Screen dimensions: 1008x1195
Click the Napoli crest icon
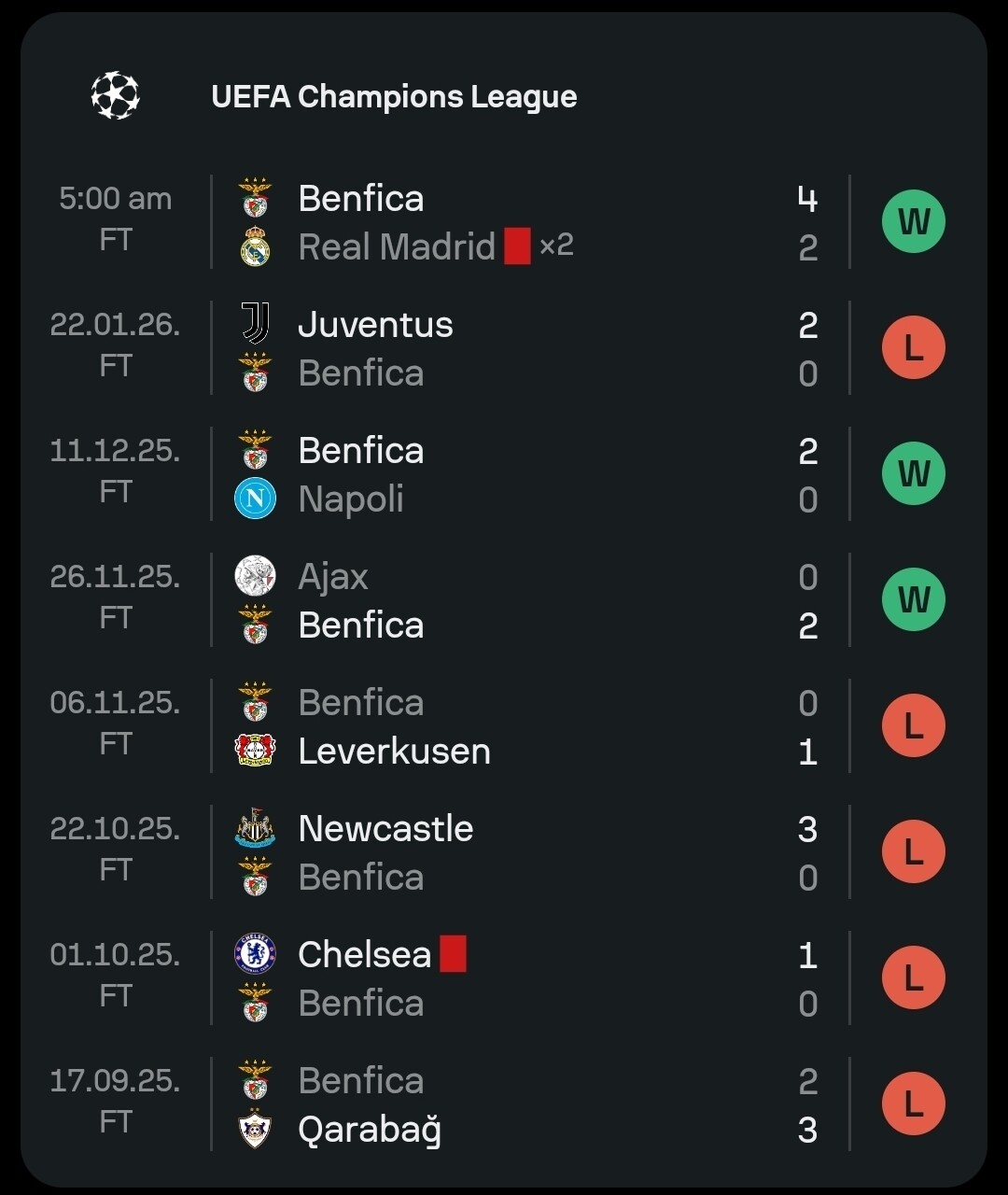tap(255, 499)
